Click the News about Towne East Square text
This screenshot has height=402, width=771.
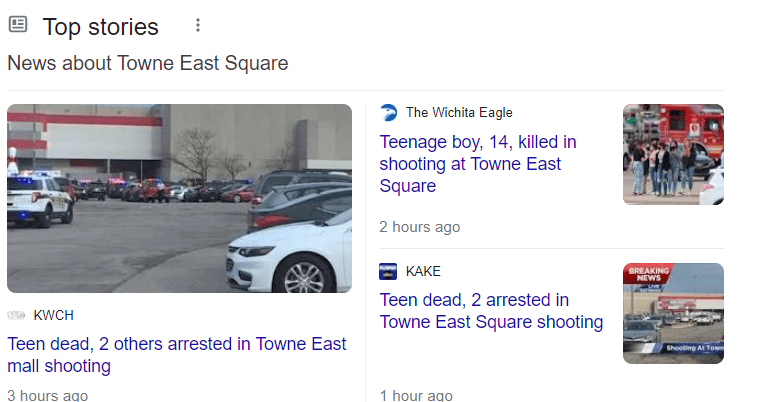coord(147,63)
